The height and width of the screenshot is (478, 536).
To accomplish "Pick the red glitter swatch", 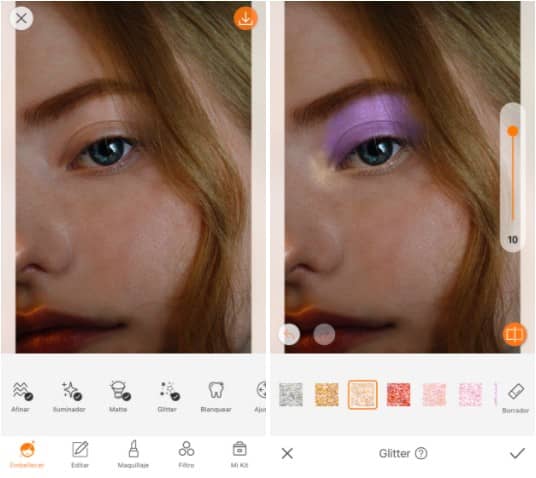I will pos(399,395).
